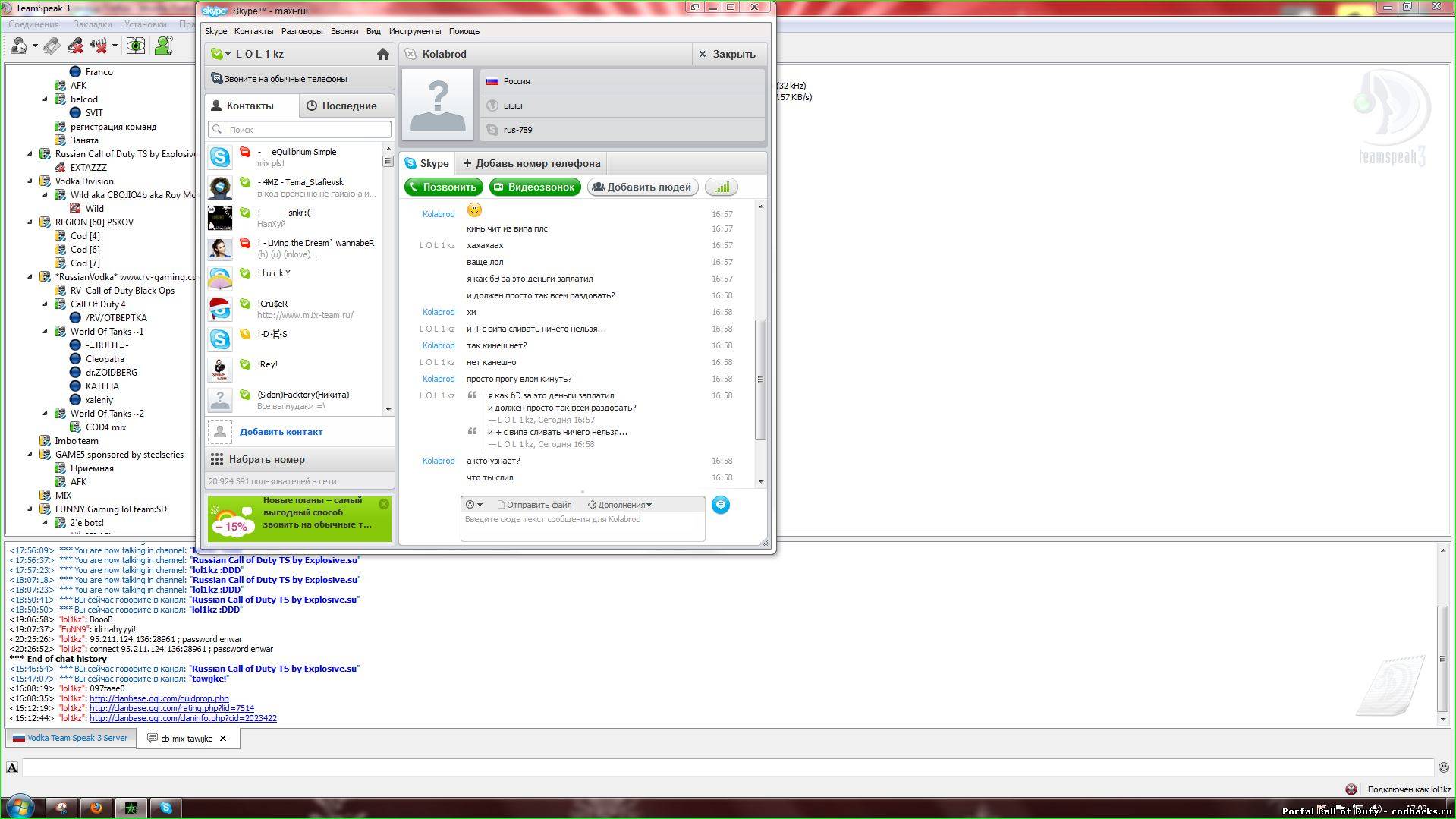The height and width of the screenshot is (819, 1456).
Task: Click the Windows Start orb
Action: (20, 806)
